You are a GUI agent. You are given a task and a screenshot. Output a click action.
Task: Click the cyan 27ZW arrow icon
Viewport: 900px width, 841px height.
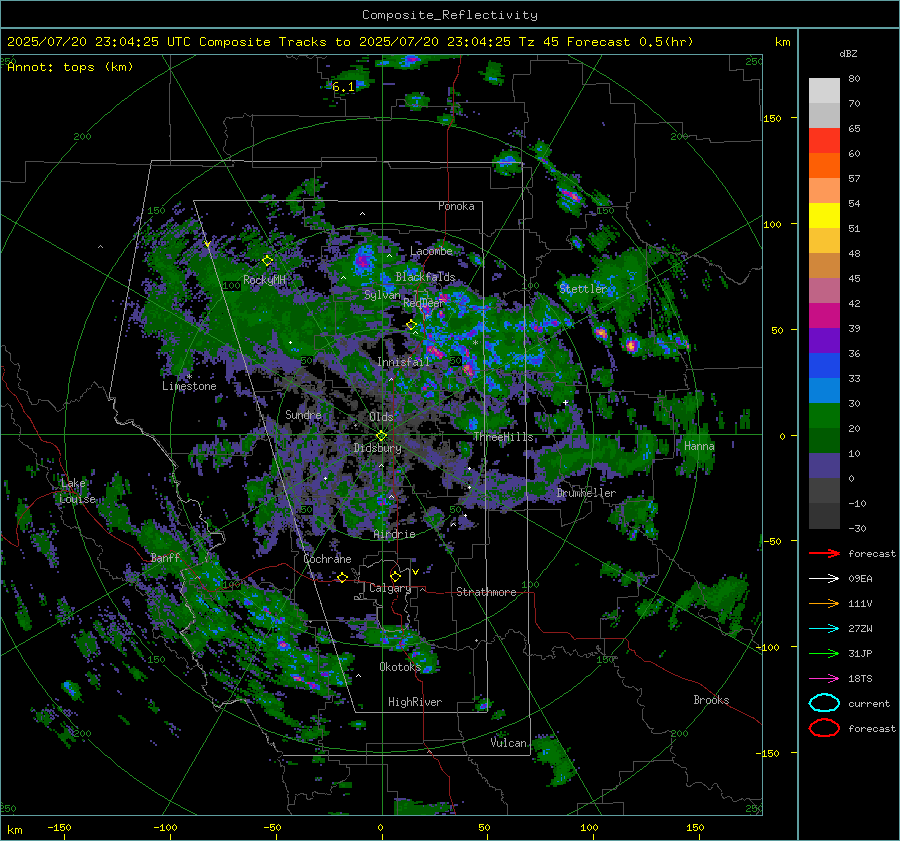(824, 629)
